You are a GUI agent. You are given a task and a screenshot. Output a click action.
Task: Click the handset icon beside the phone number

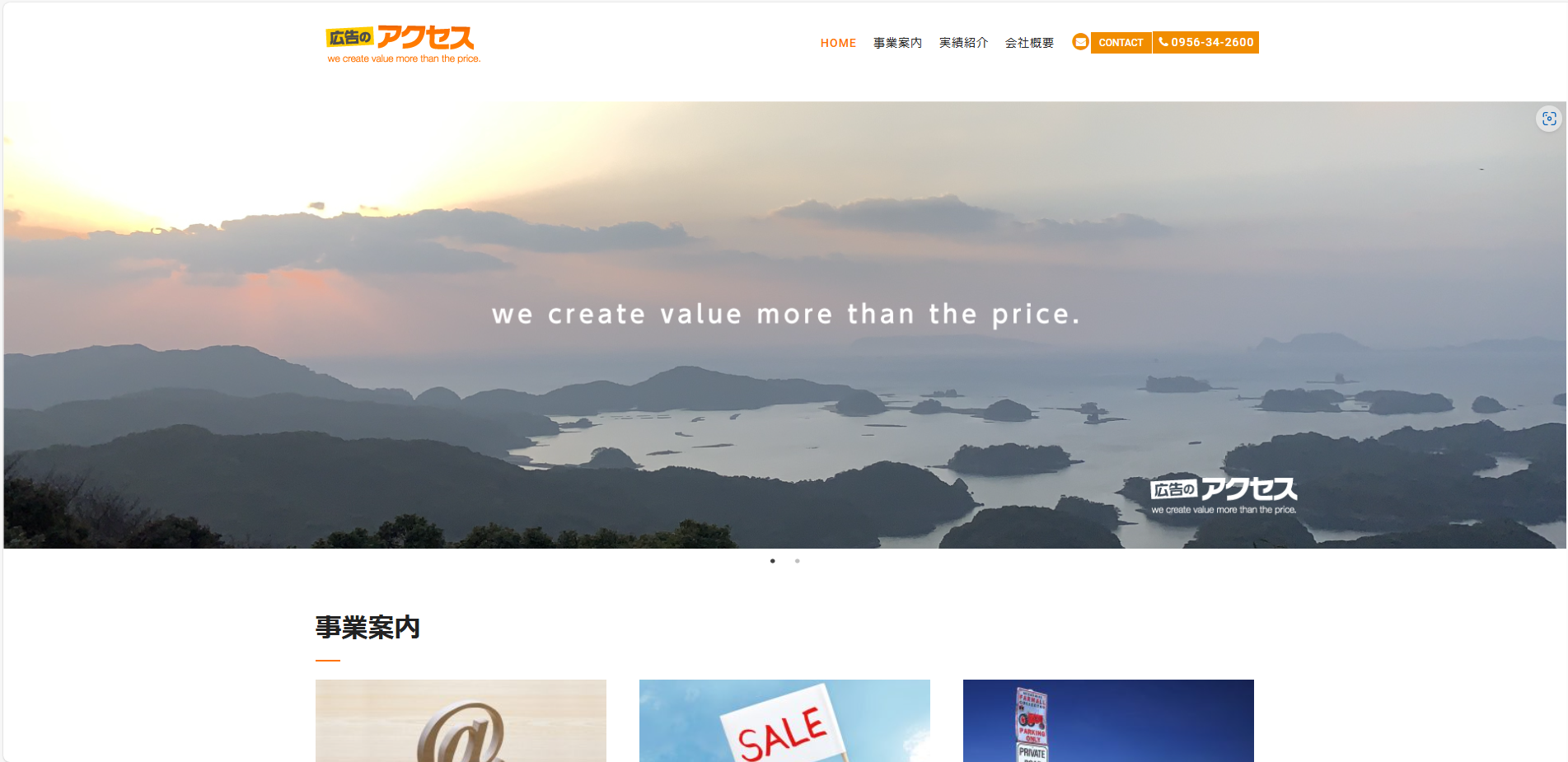tap(1163, 42)
